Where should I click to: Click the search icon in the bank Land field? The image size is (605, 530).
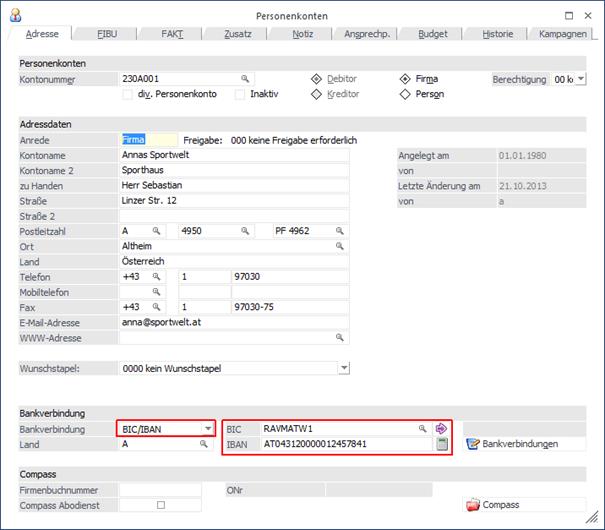(x=204, y=444)
